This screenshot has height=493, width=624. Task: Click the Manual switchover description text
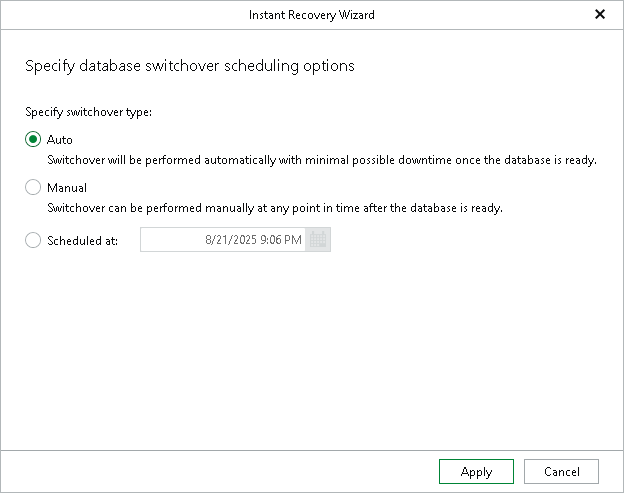point(275,208)
